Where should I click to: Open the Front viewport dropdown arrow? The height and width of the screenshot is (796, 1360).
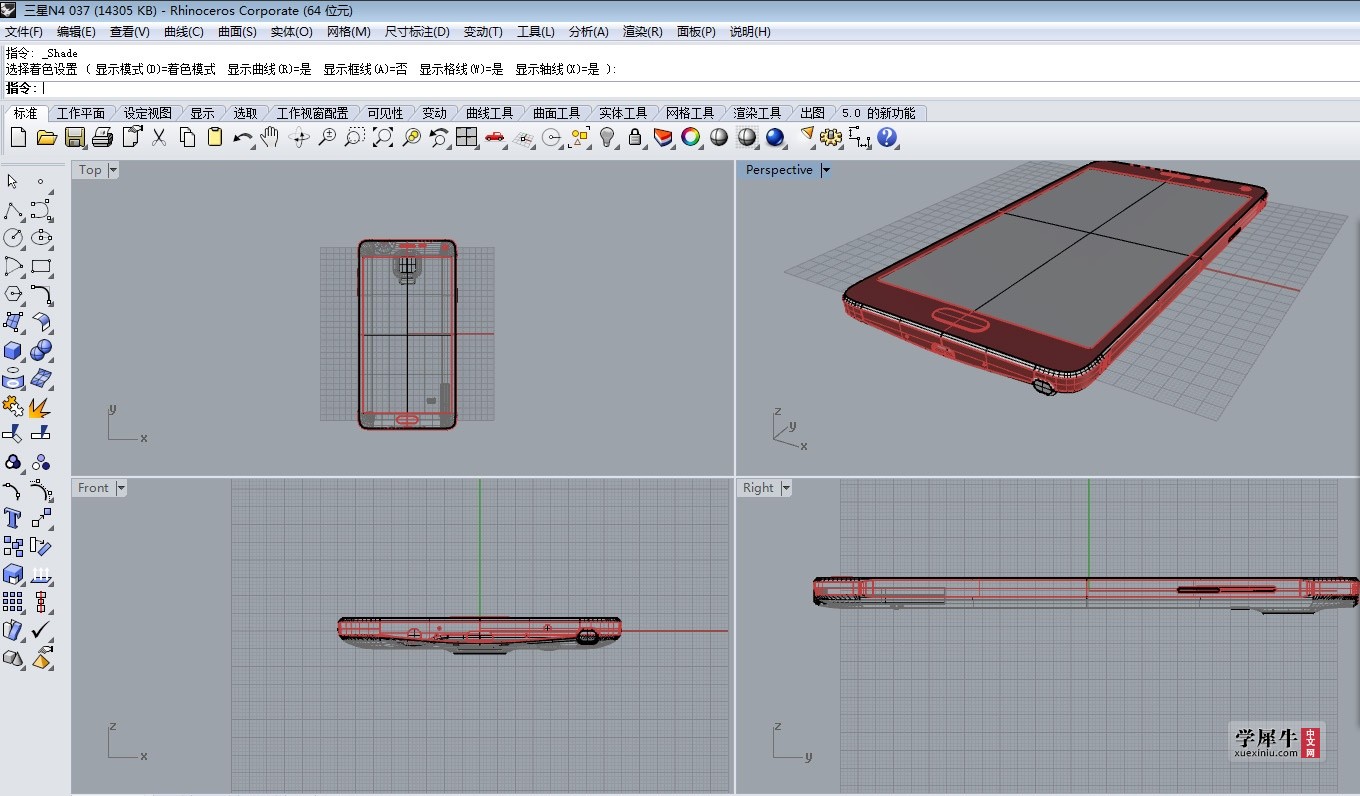121,488
